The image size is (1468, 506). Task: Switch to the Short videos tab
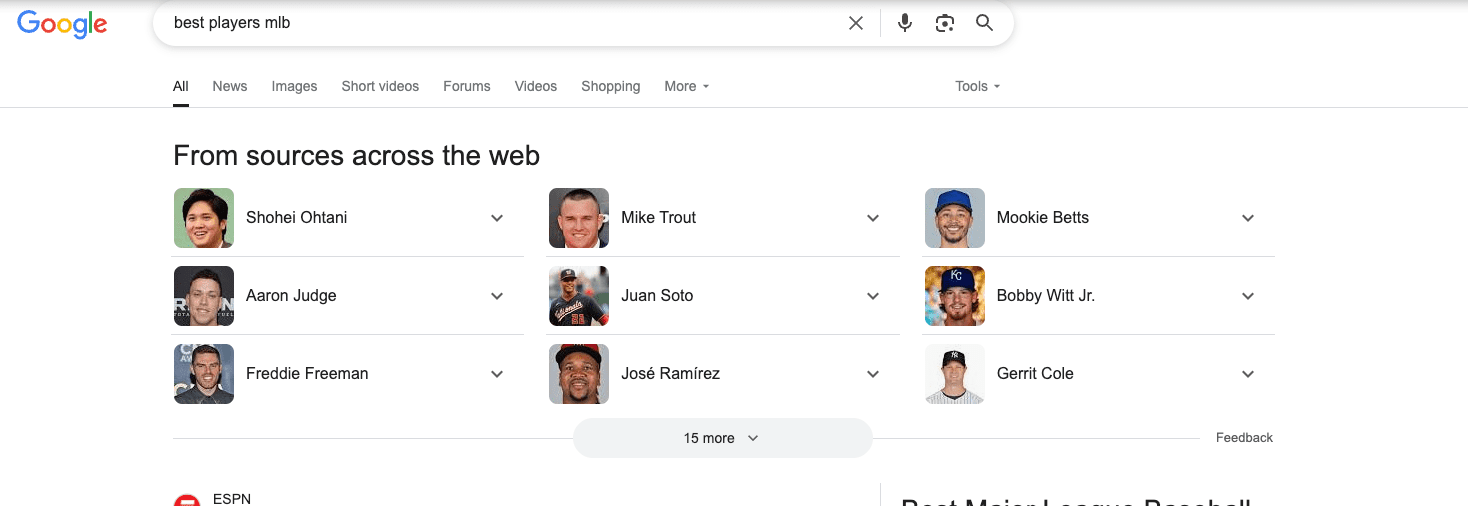click(x=380, y=86)
